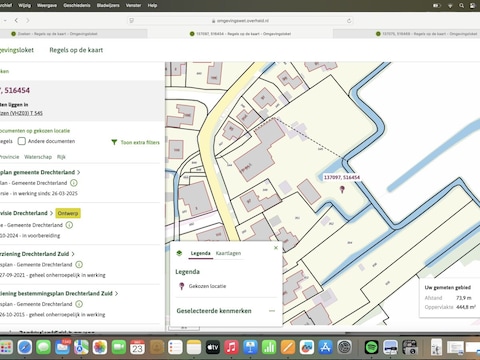Open the 'Regels op de kaart' header link
The height and width of the screenshot is (360, 480).
[76, 50]
